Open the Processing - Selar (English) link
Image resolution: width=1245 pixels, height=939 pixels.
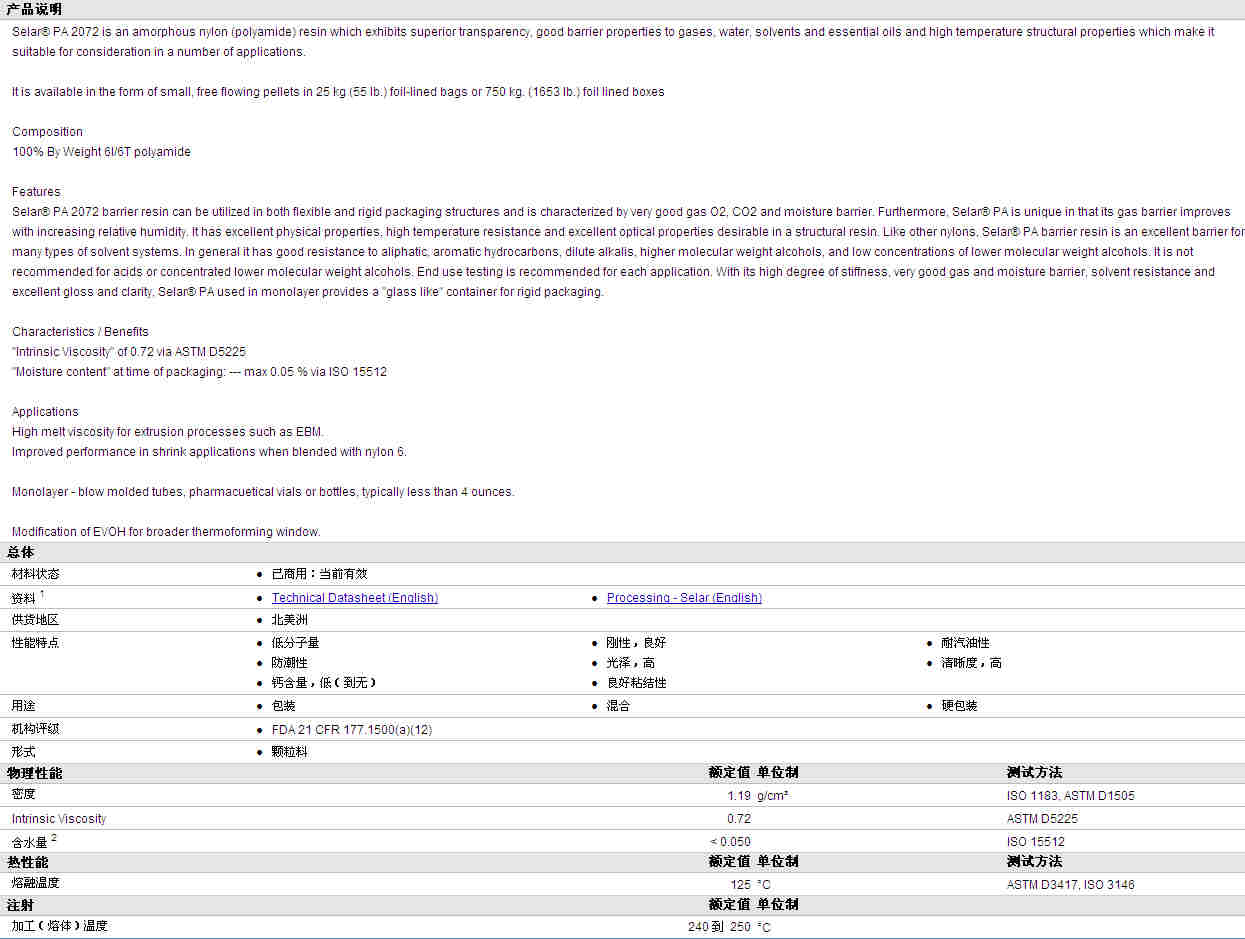tap(684, 598)
